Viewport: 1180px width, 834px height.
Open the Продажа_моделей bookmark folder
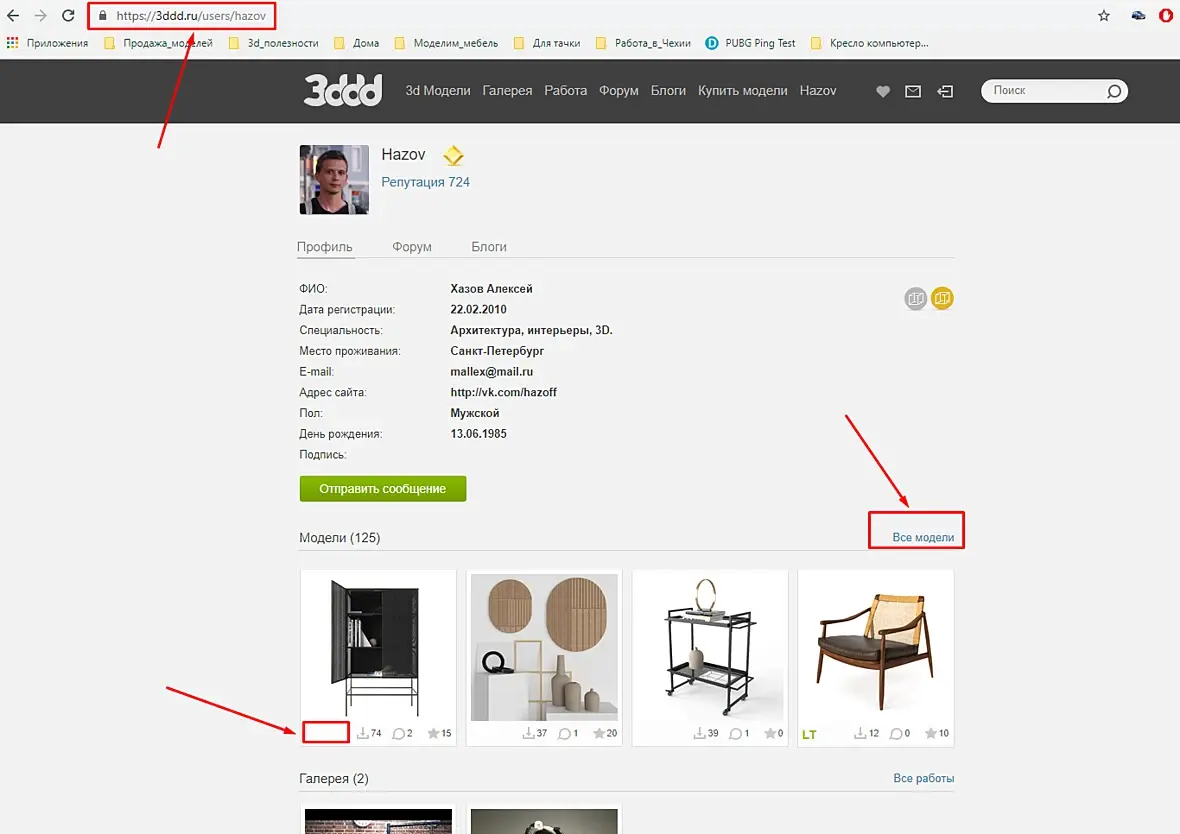click(x=159, y=43)
